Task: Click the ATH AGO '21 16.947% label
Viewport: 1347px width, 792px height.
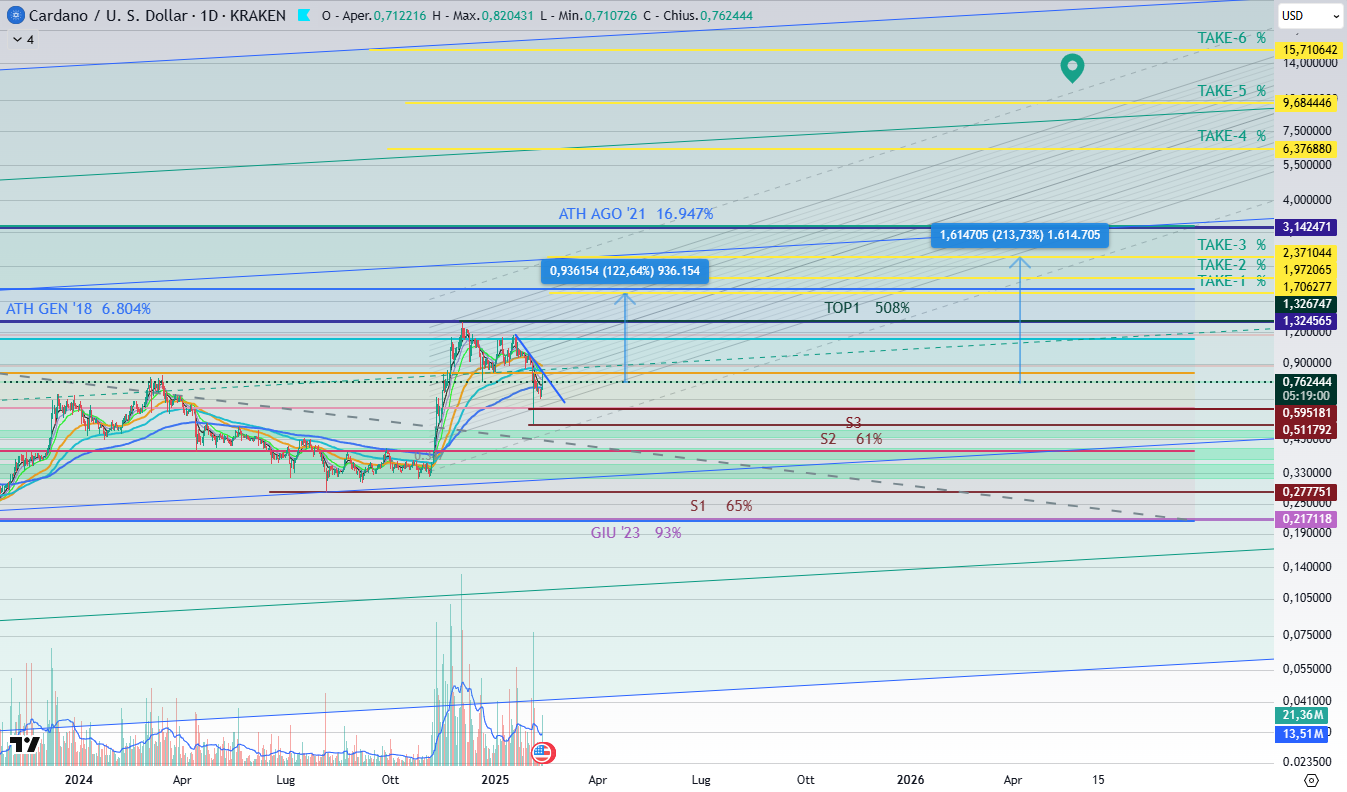Action: 636,214
